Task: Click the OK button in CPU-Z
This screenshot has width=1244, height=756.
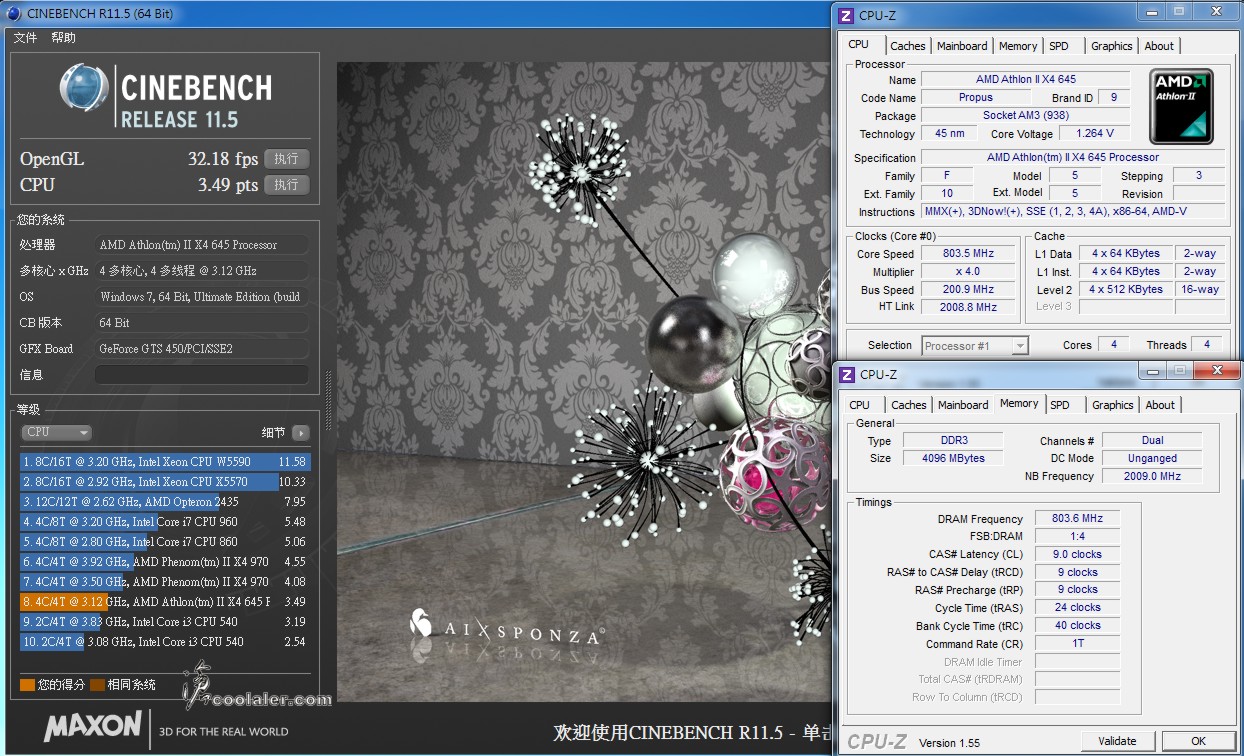Action: tap(1198, 741)
